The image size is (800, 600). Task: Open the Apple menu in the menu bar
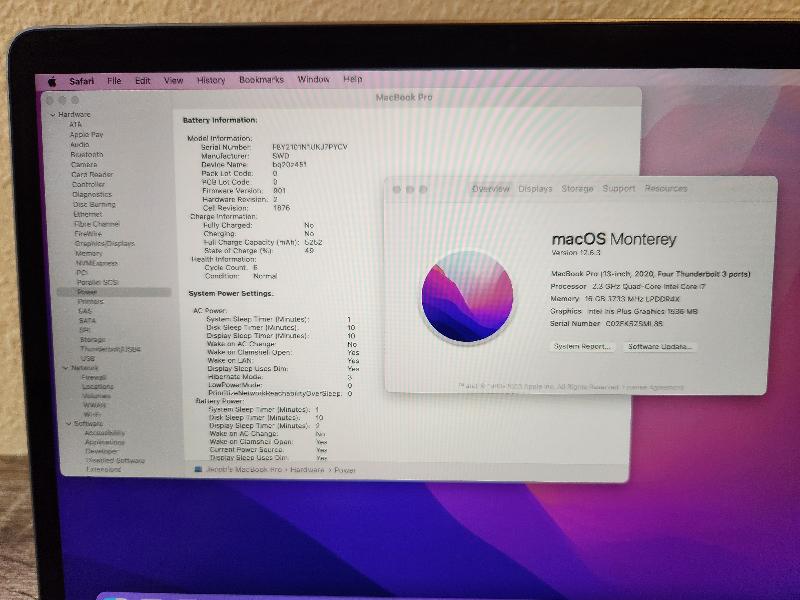(x=52, y=81)
